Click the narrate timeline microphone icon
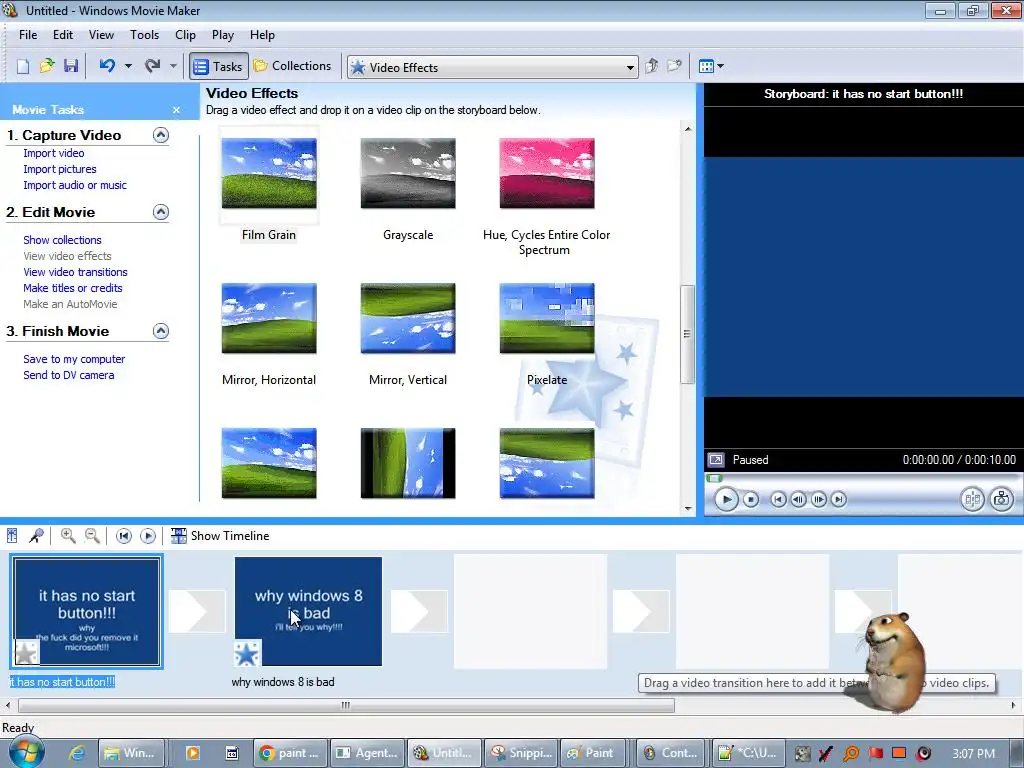The image size is (1024, 768). pos(37,536)
